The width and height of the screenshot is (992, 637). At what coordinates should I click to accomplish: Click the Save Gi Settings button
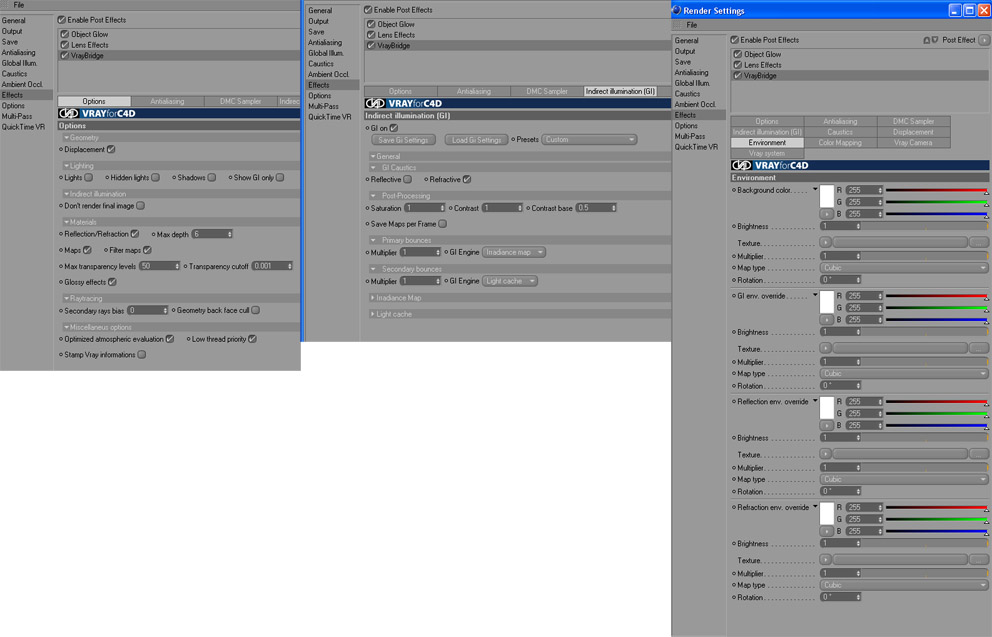[x=403, y=140]
